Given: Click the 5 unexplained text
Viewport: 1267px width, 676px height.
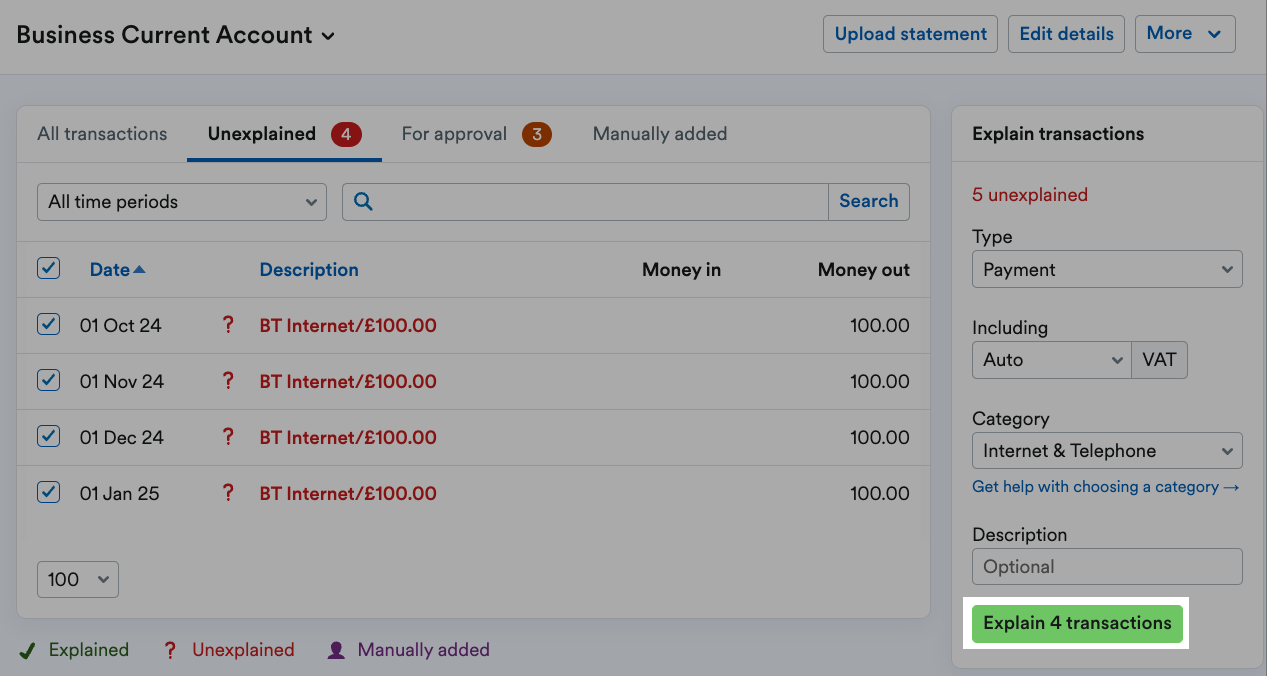Looking at the screenshot, I should (x=1030, y=195).
